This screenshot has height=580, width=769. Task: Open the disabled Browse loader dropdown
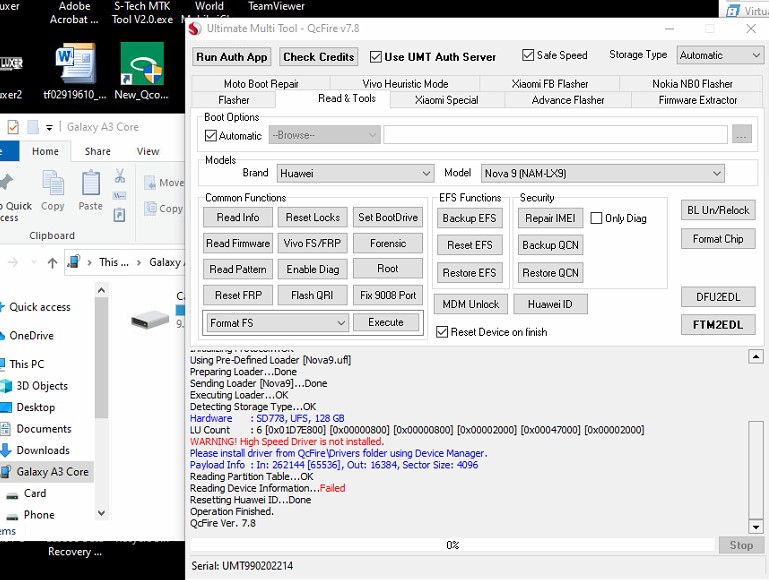[324, 135]
